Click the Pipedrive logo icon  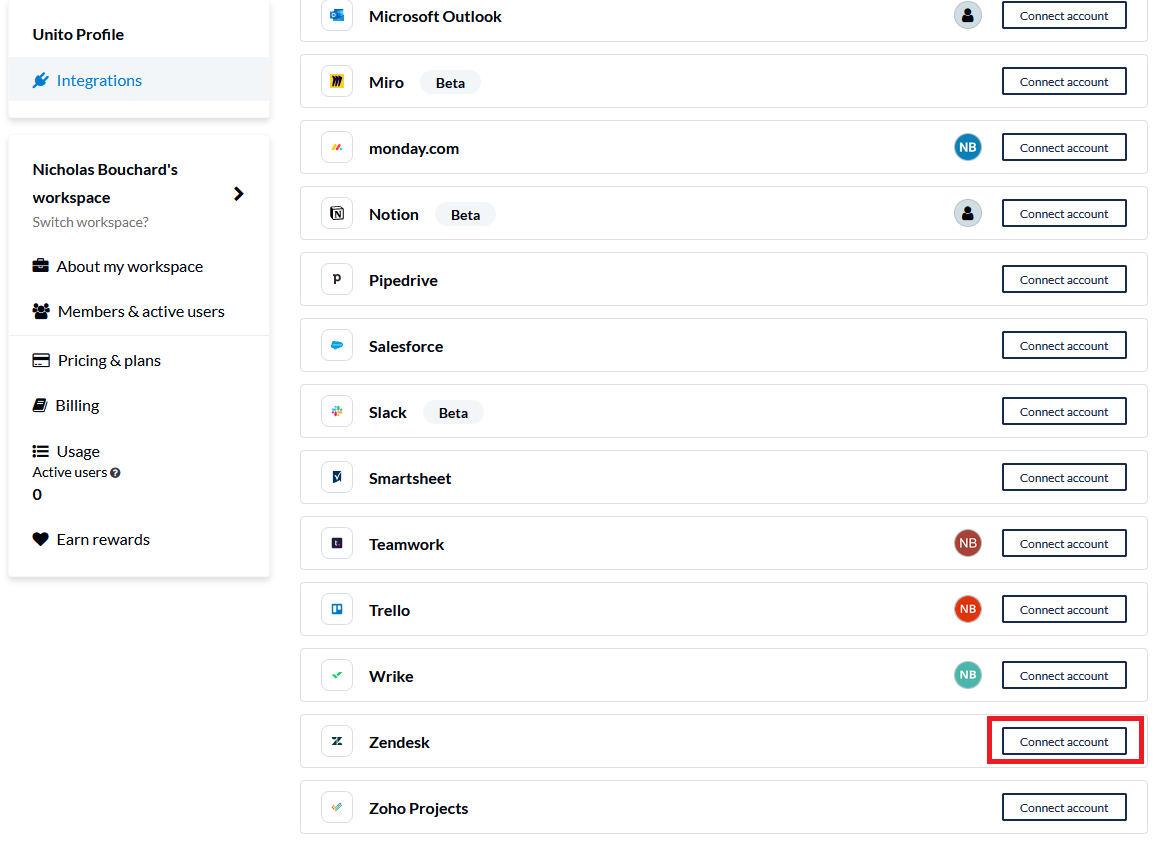coord(337,279)
